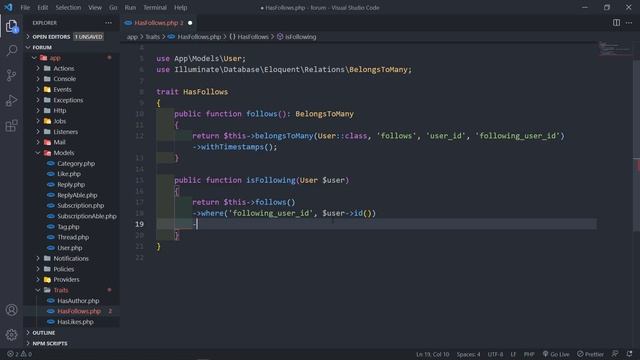Open the Source Control view icon
The width and height of the screenshot is (640, 360).
(11, 76)
